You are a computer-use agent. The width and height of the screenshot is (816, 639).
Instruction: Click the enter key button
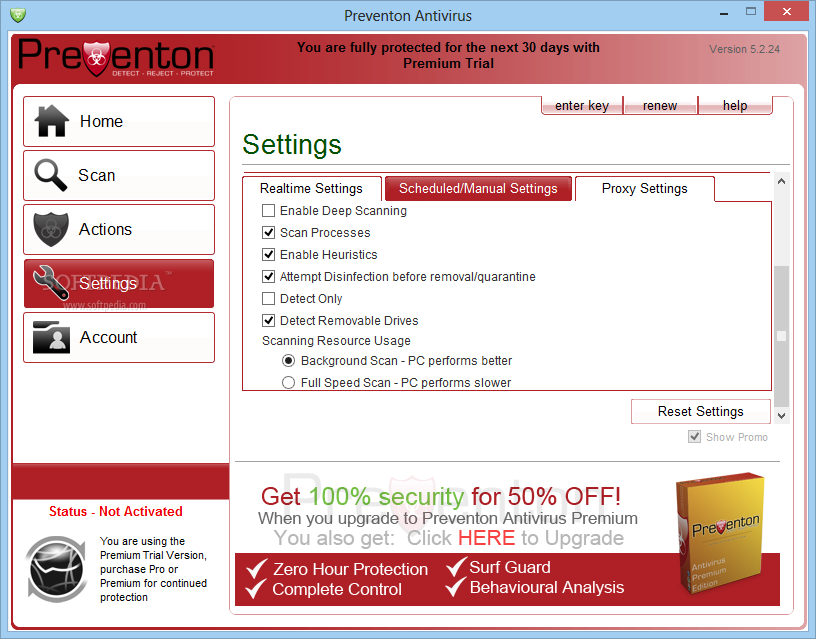582,106
